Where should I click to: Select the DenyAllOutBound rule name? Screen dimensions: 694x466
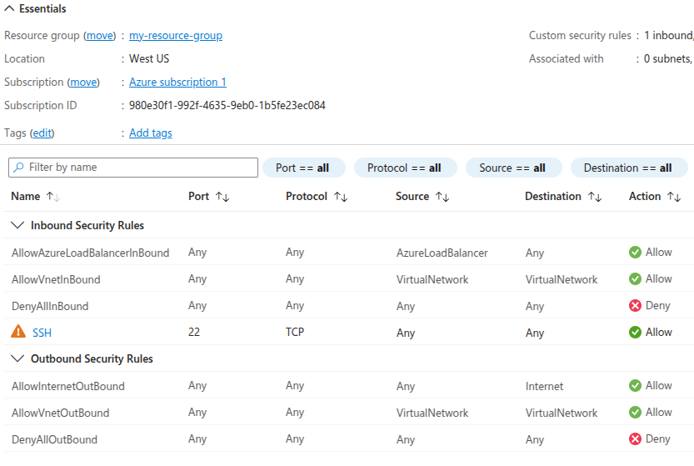tap(54, 440)
